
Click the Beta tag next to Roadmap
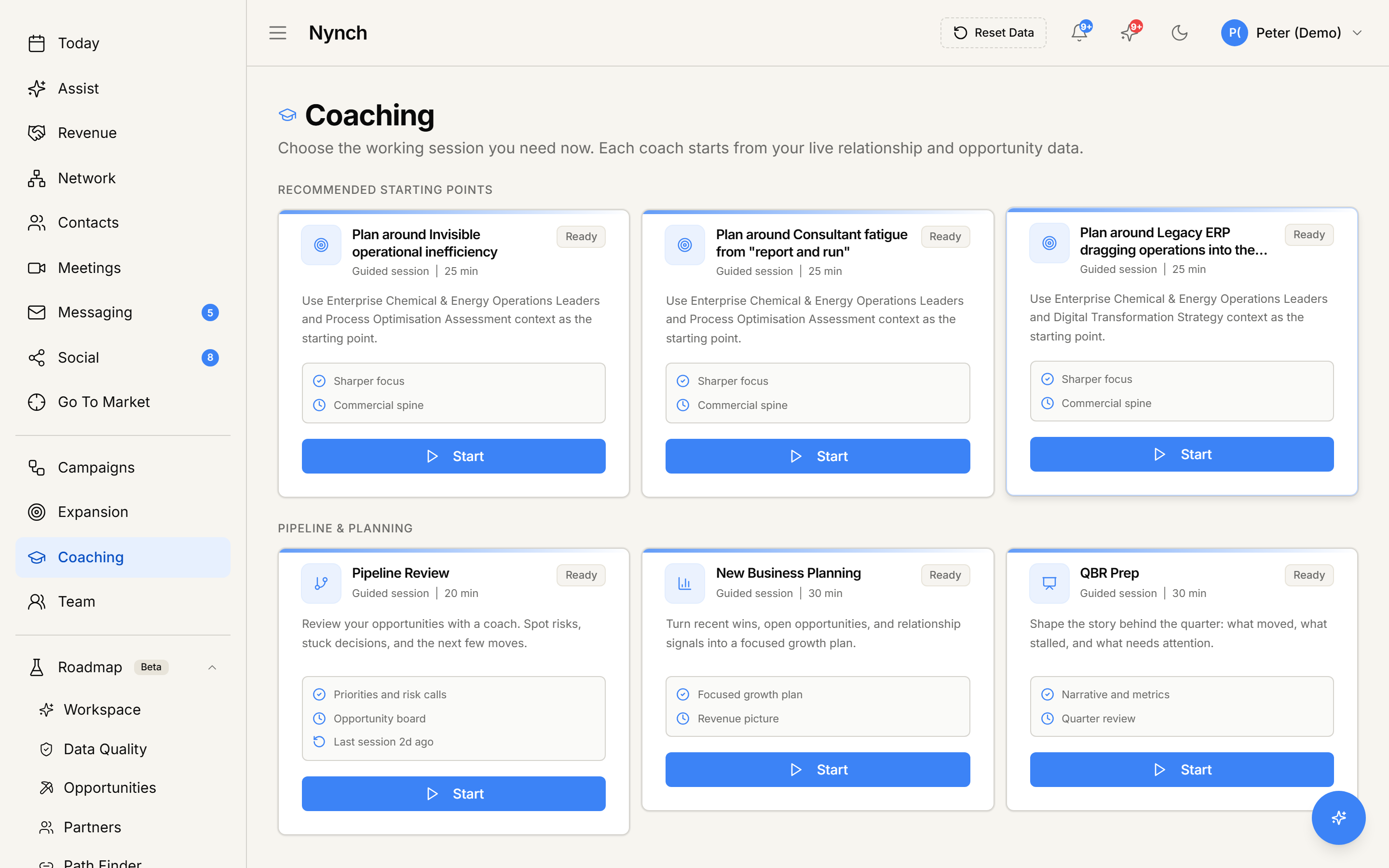click(x=151, y=667)
